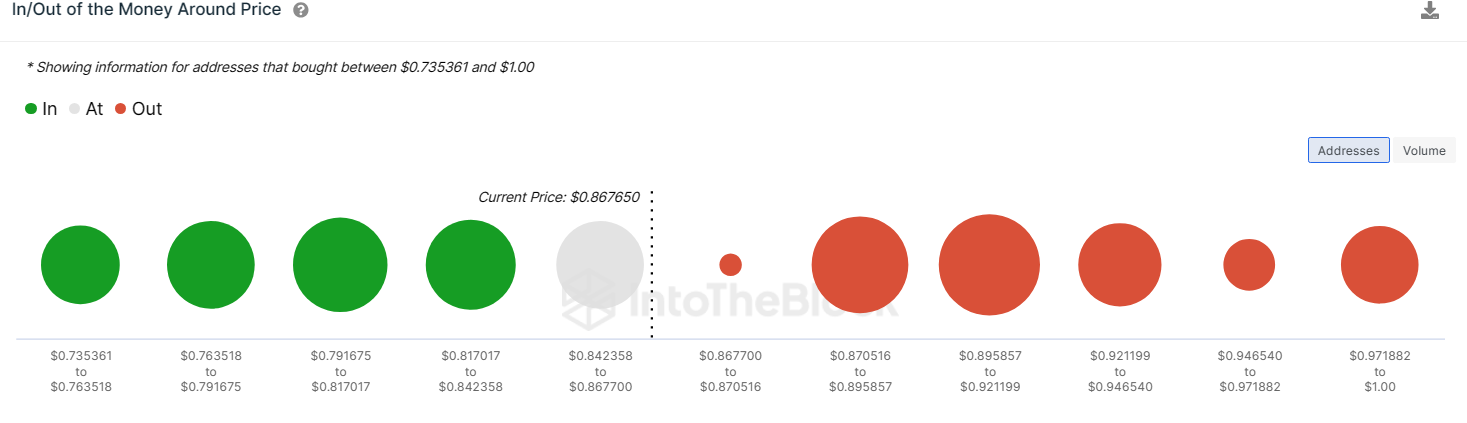This screenshot has width=1467, height=423.
Task: Click red bubble for $0.870516 to $0.895857
Action: [860, 265]
